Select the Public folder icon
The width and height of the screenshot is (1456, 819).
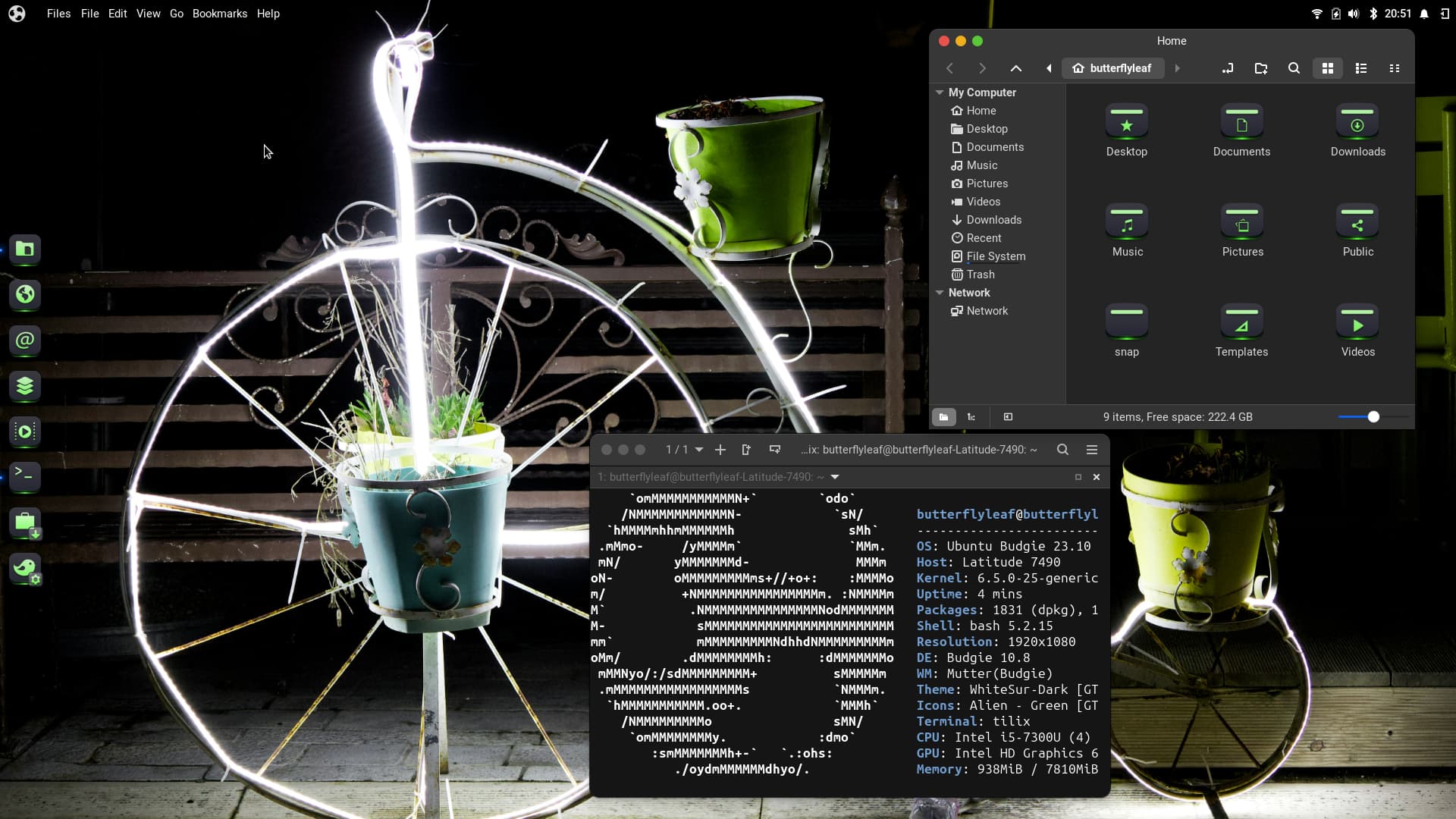coord(1357,223)
